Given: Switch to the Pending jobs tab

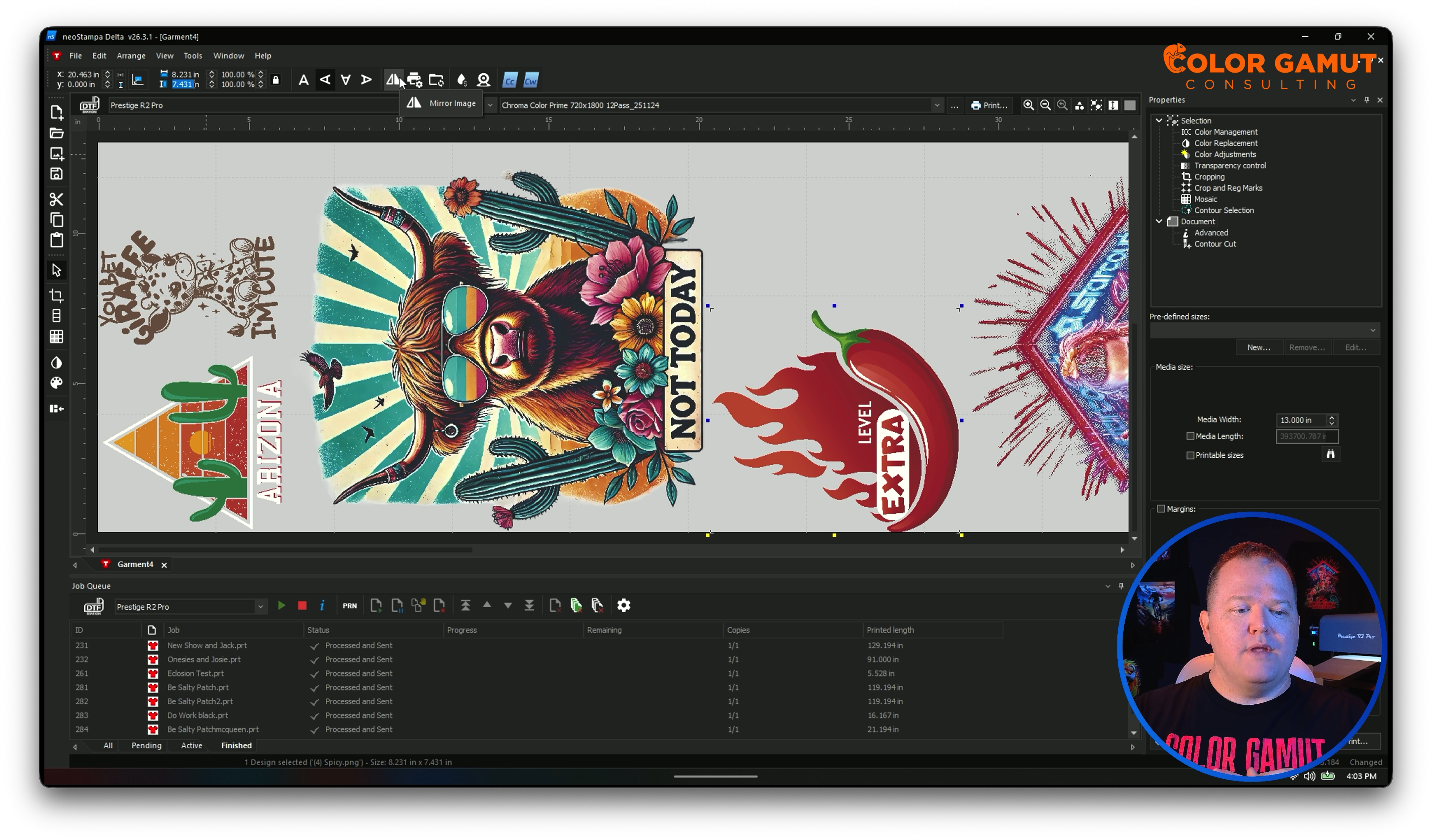Looking at the screenshot, I should (x=146, y=746).
